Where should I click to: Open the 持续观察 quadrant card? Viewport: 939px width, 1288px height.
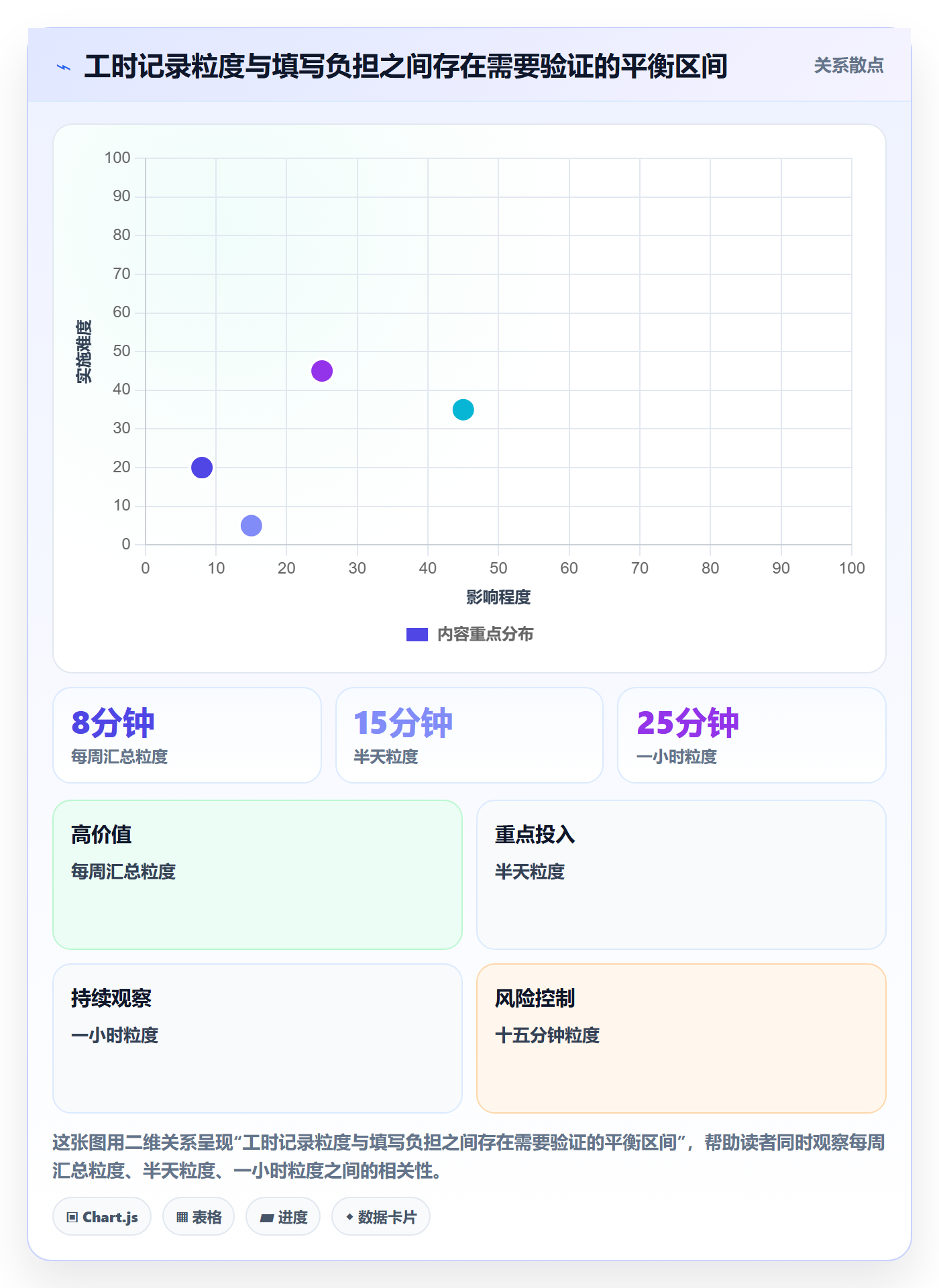click(x=258, y=1038)
